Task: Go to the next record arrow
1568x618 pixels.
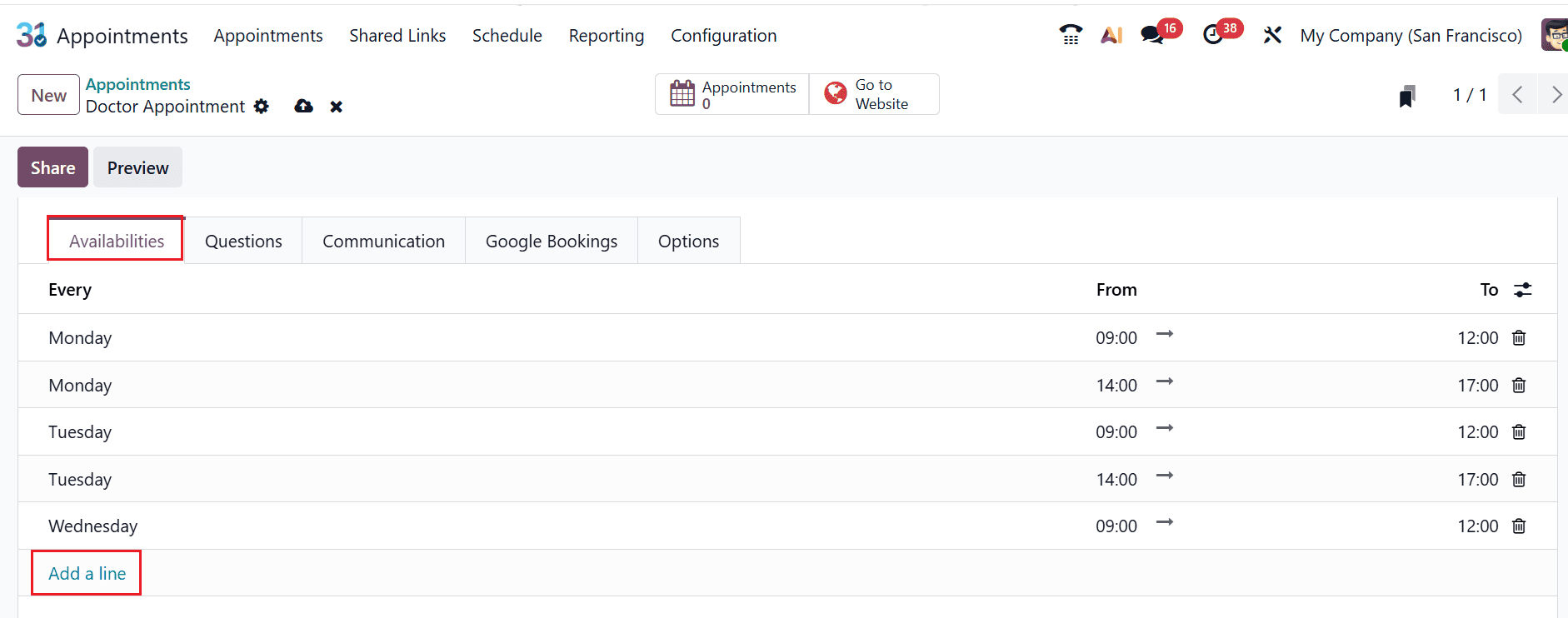Action: click(x=1555, y=95)
